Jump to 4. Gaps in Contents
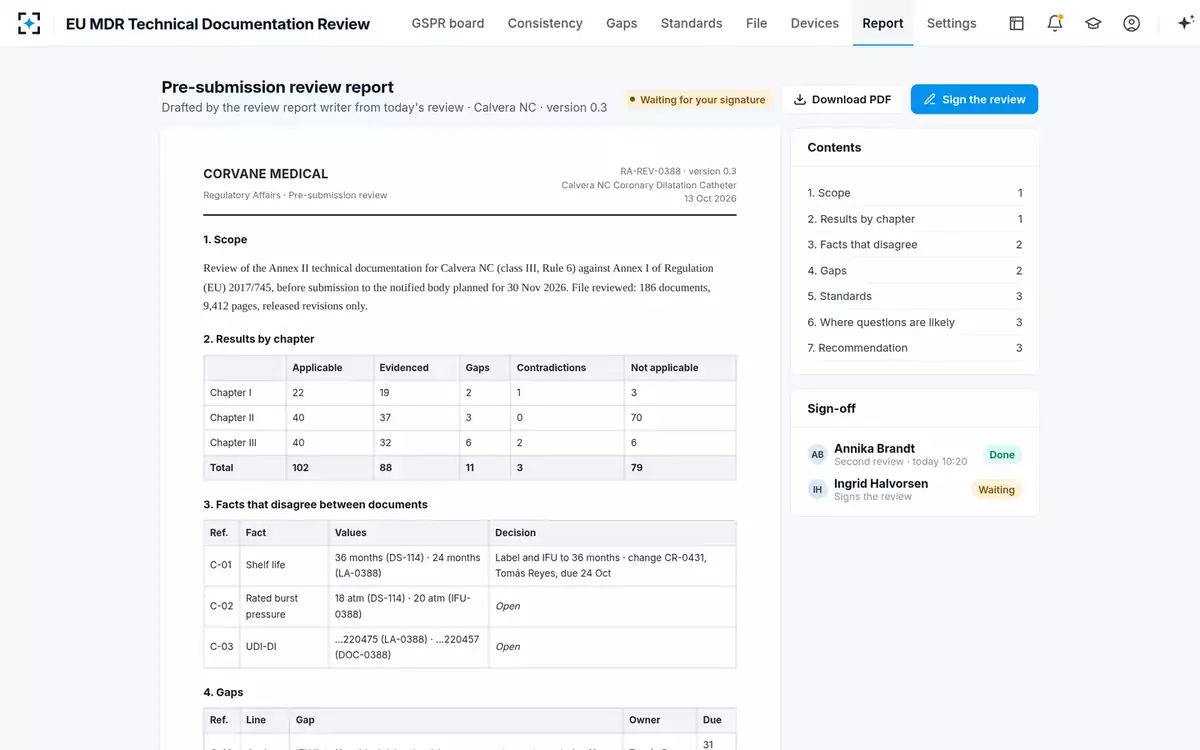The height and width of the screenshot is (750, 1200). coord(915,271)
